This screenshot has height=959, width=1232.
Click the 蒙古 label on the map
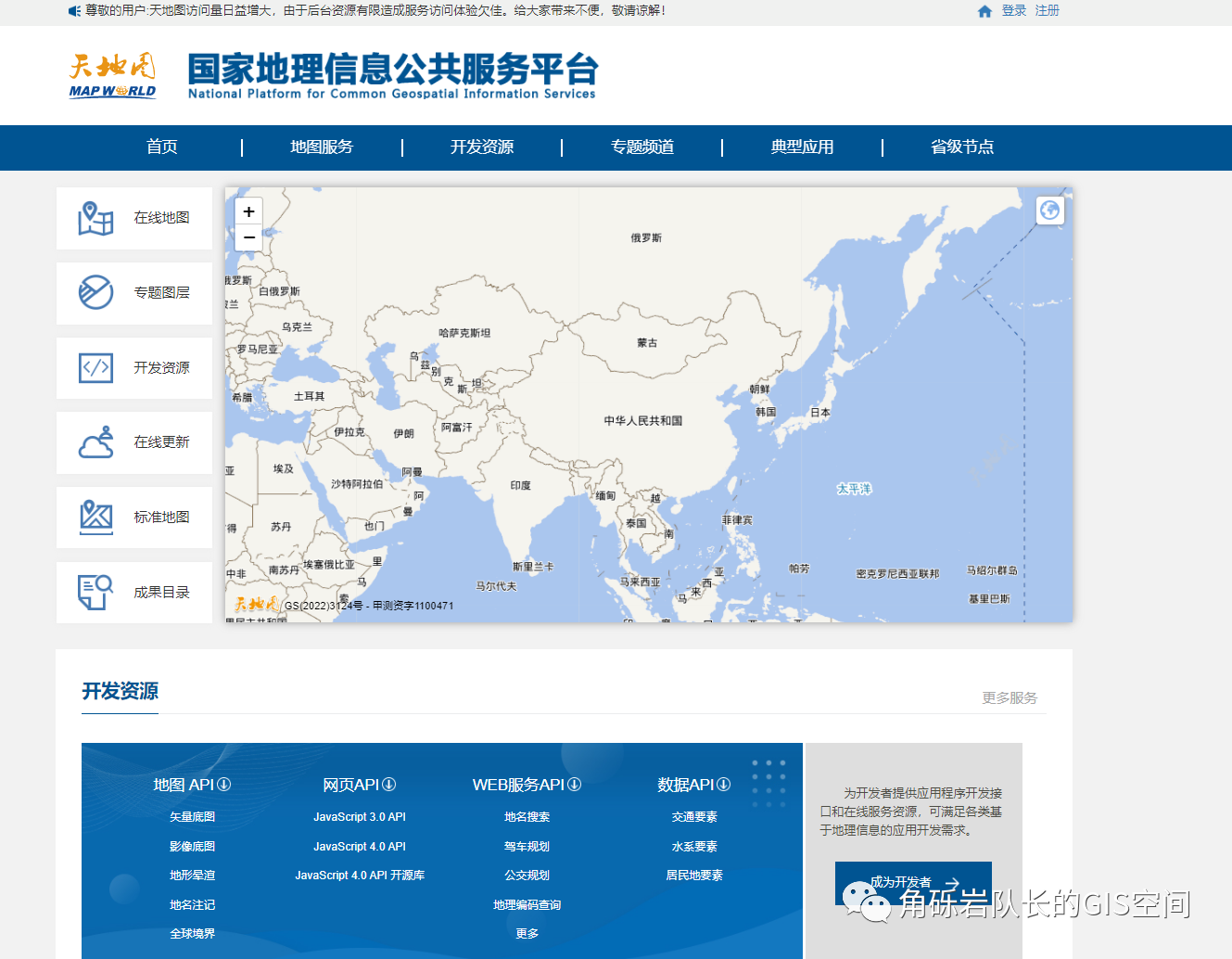pos(647,343)
